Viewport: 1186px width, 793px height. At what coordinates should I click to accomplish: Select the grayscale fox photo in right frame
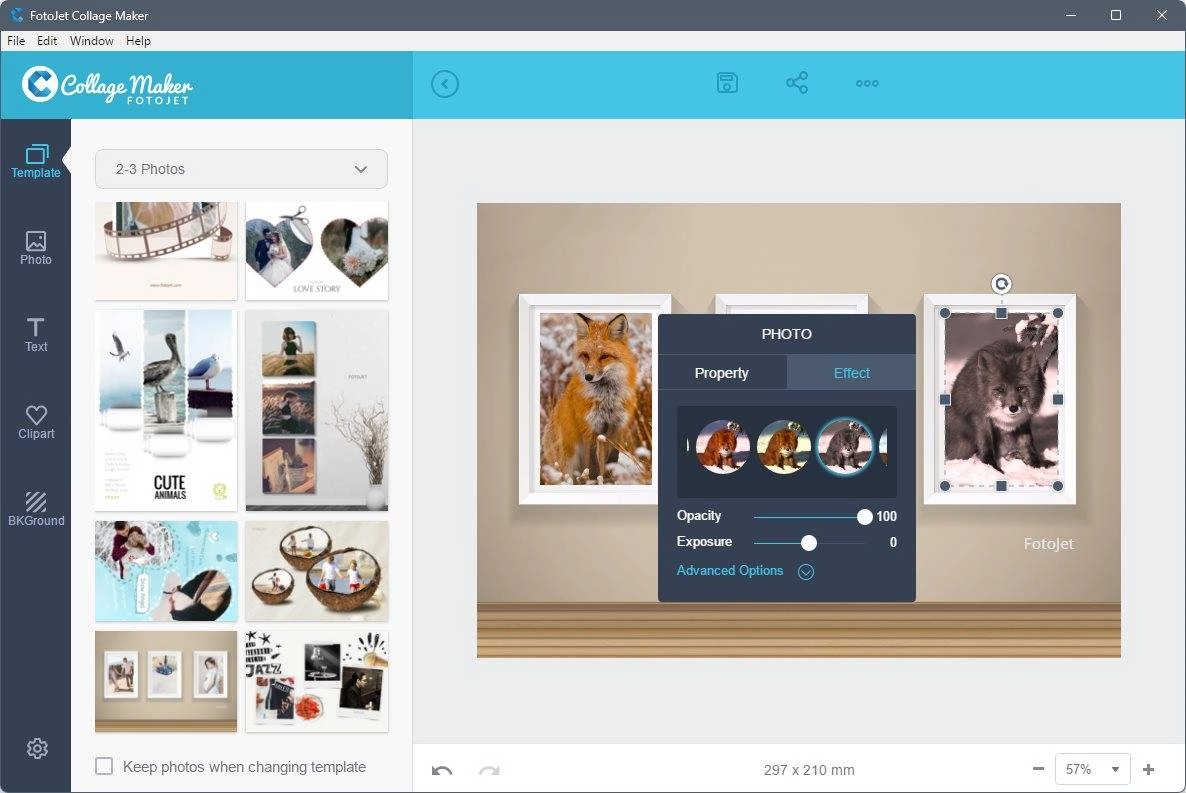[x=1001, y=399]
